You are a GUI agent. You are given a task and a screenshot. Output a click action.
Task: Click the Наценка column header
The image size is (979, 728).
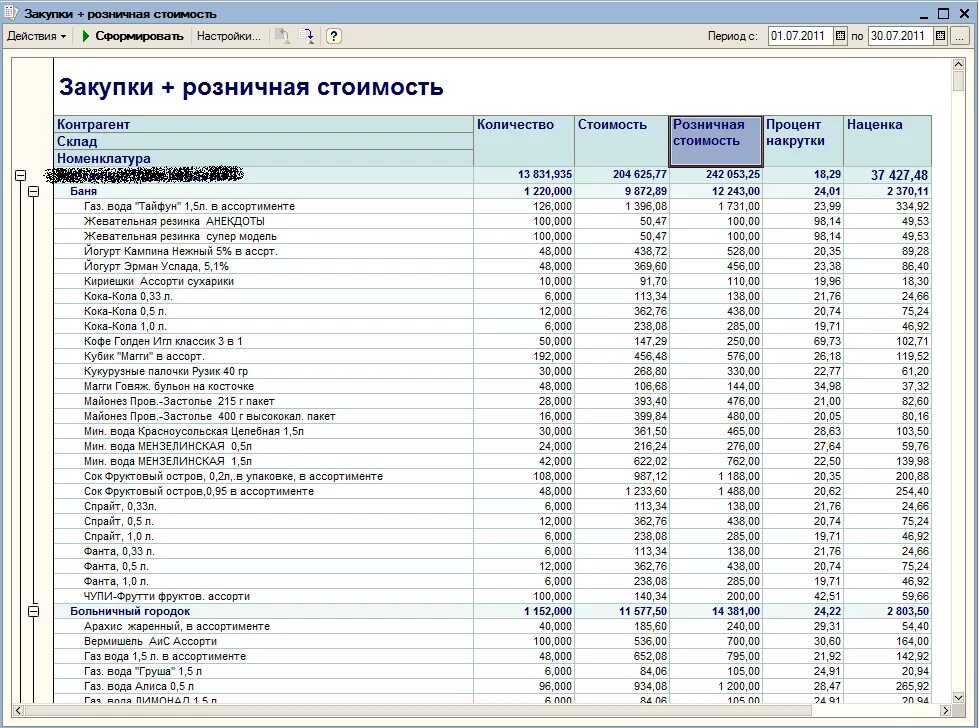pos(887,141)
